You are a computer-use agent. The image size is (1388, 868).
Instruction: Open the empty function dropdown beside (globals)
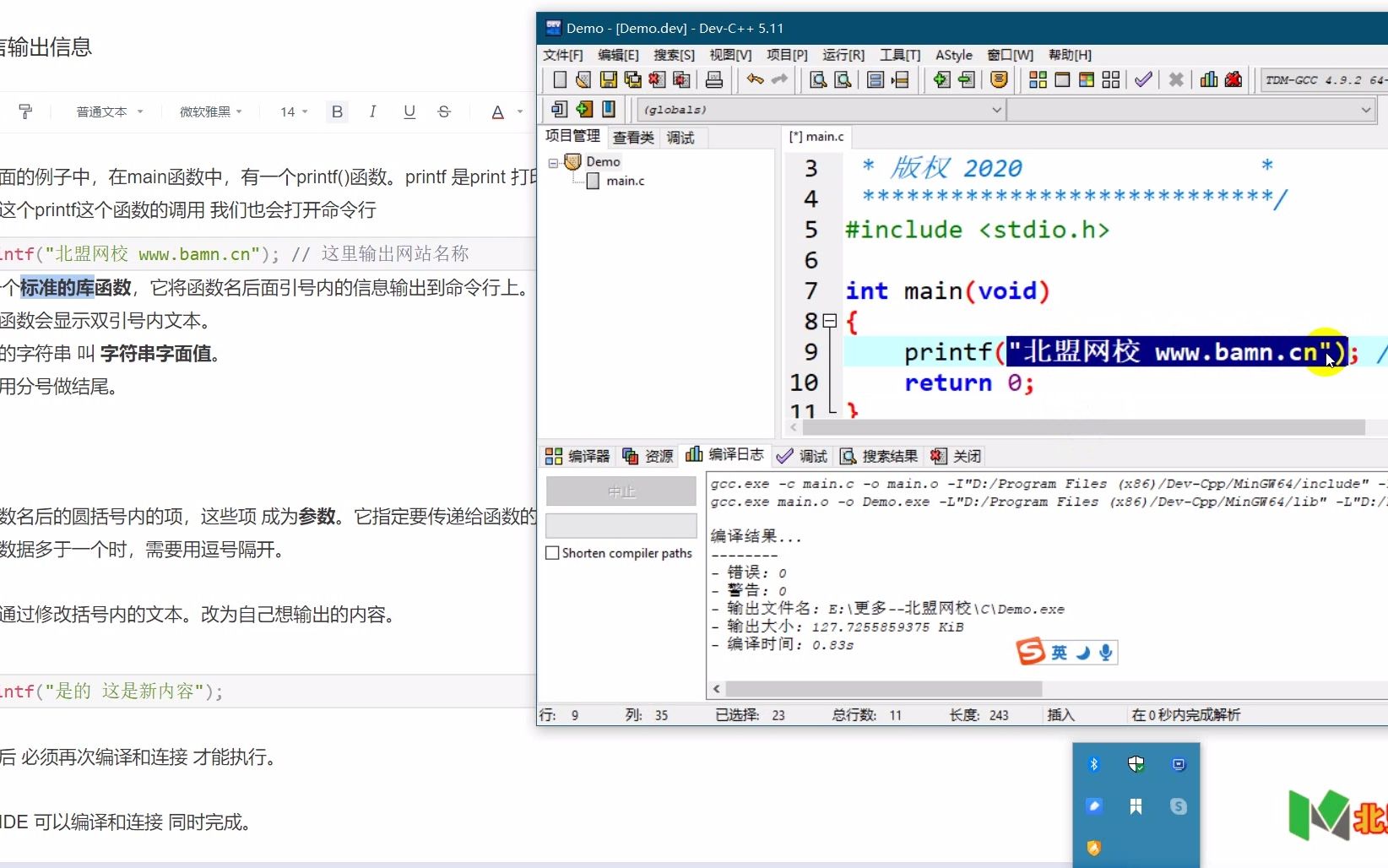(x=1192, y=110)
